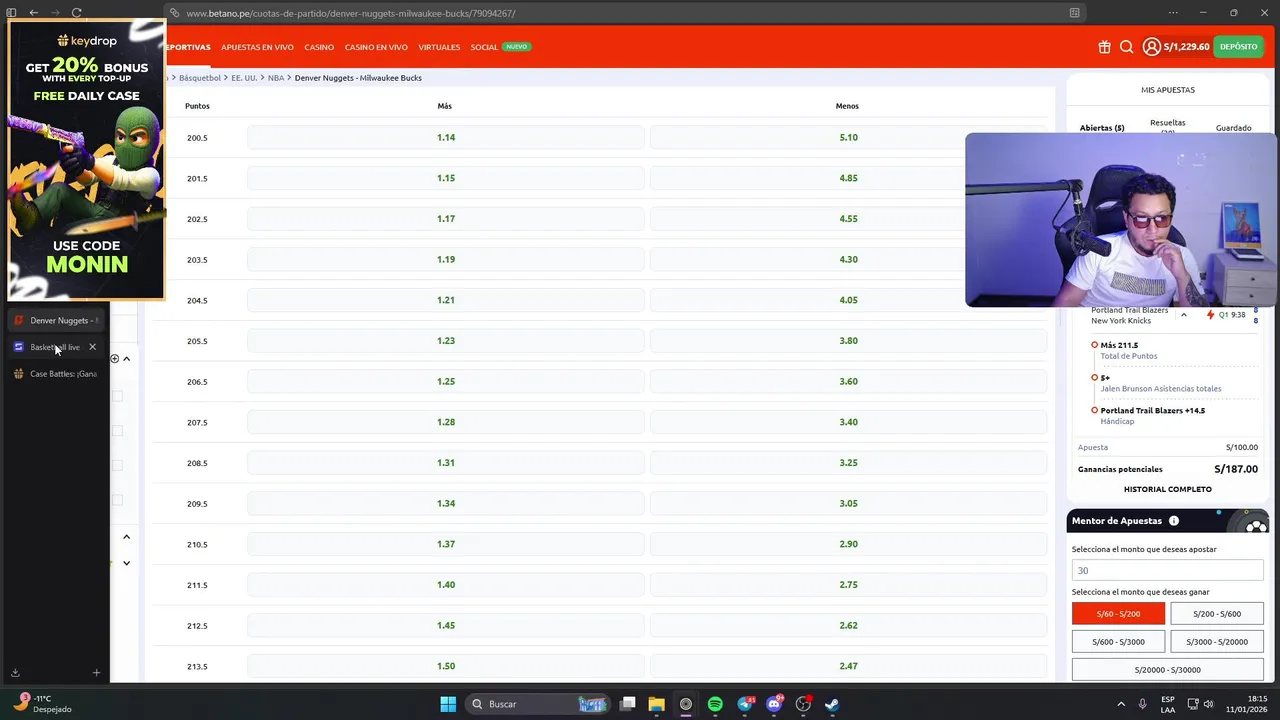Reload the page with refresh icon
The width and height of the screenshot is (1280, 720).
coord(77,13)
